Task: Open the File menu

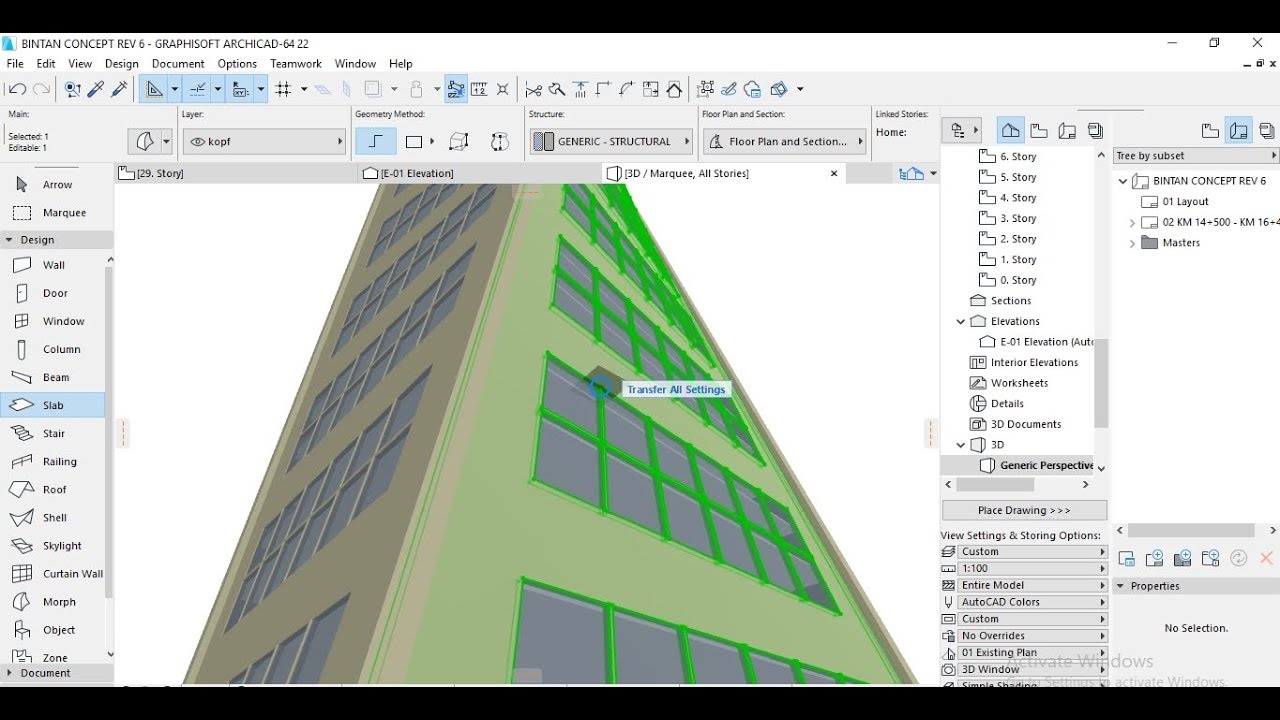Action: 15,63
